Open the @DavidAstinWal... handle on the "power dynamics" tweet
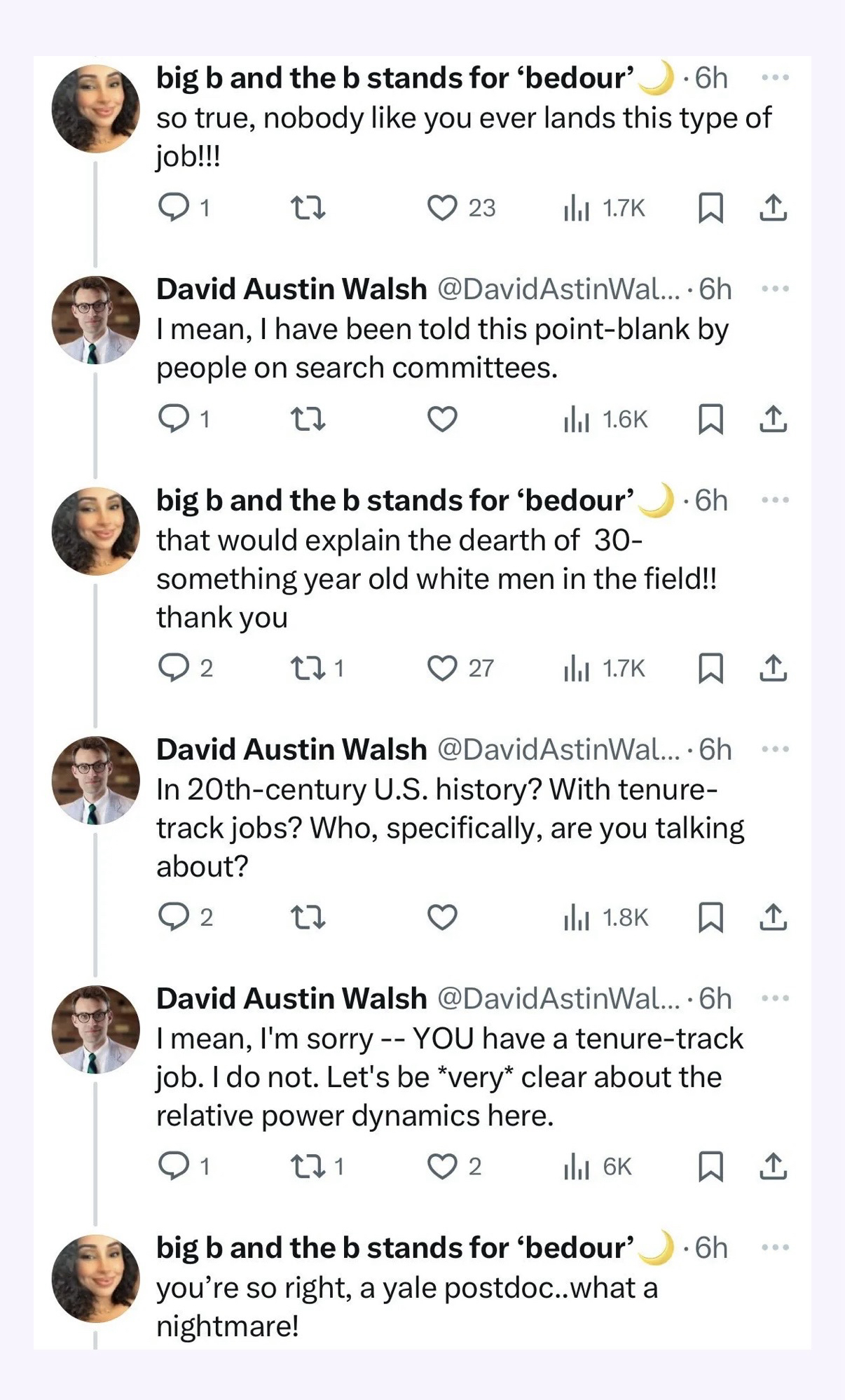 point(558,999)
